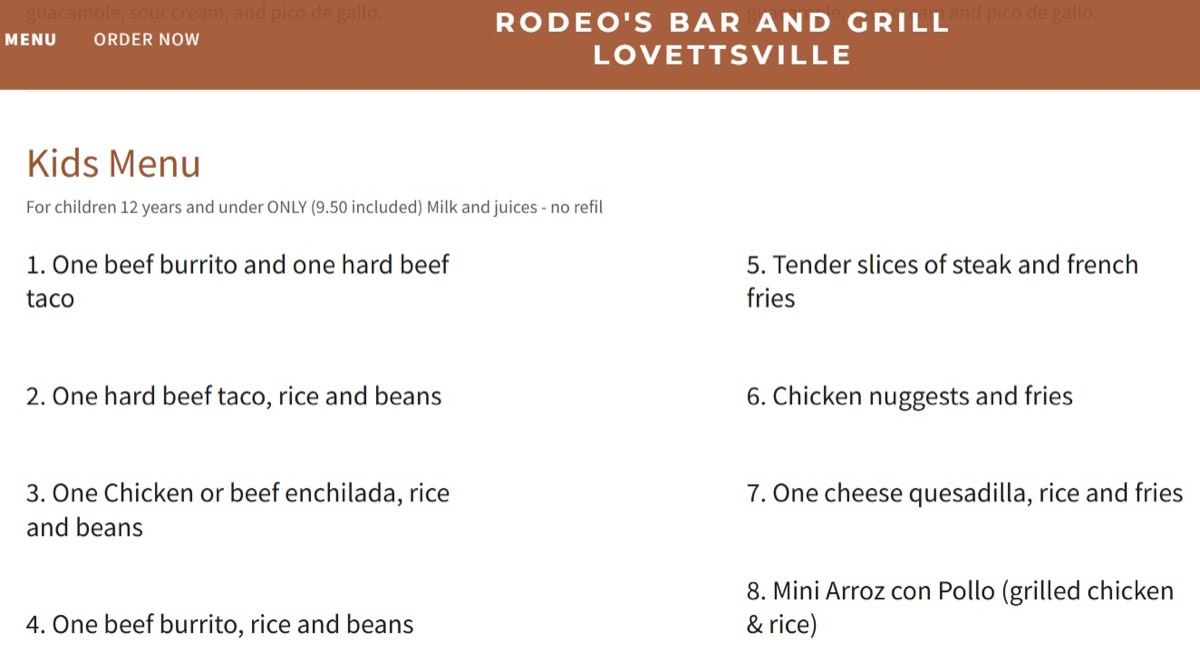Select item 3, chicken or beef enchilada
This screenshot has width=1200, height=653.
(x=238, y=509)
